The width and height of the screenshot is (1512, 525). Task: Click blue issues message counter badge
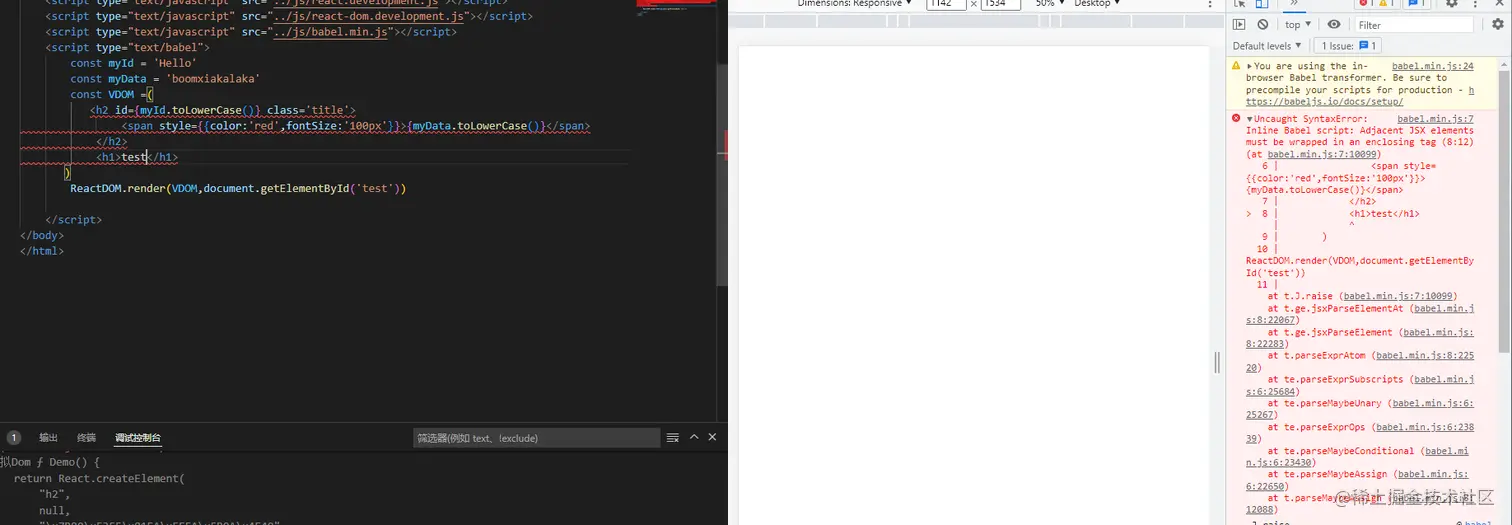coord(1417,4)
